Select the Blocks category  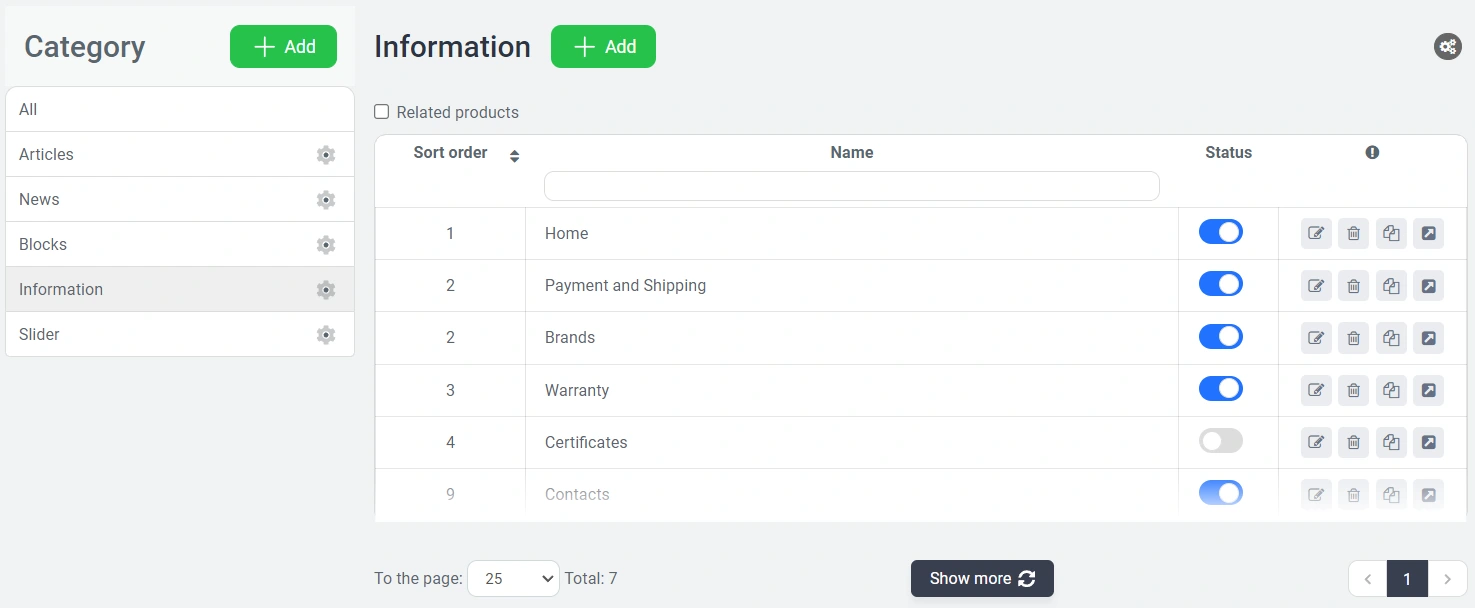click(43, 244)
